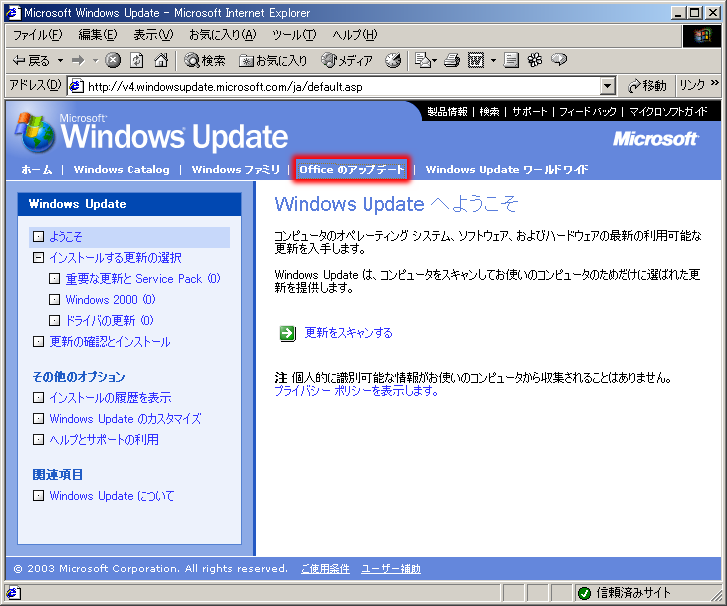Click the Refresh page icon
This screenshot has height=606, width=727.
point(136,60)
